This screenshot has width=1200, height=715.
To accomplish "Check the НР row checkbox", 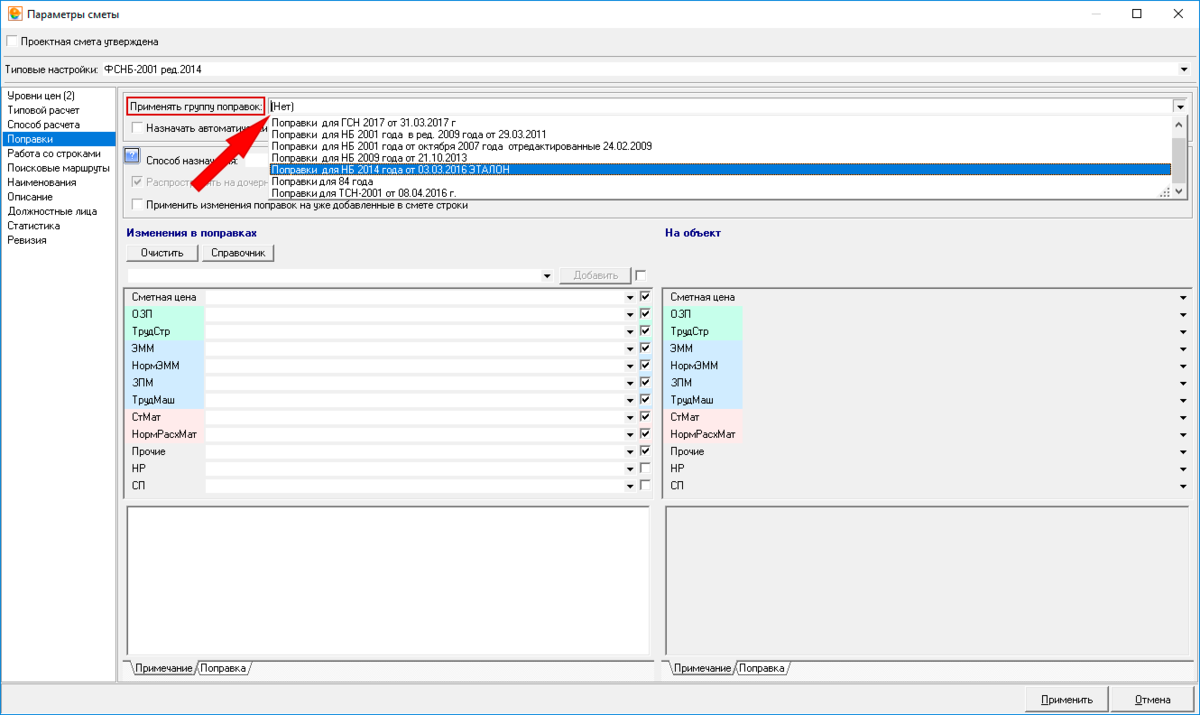I will click(x=645, y=468).
